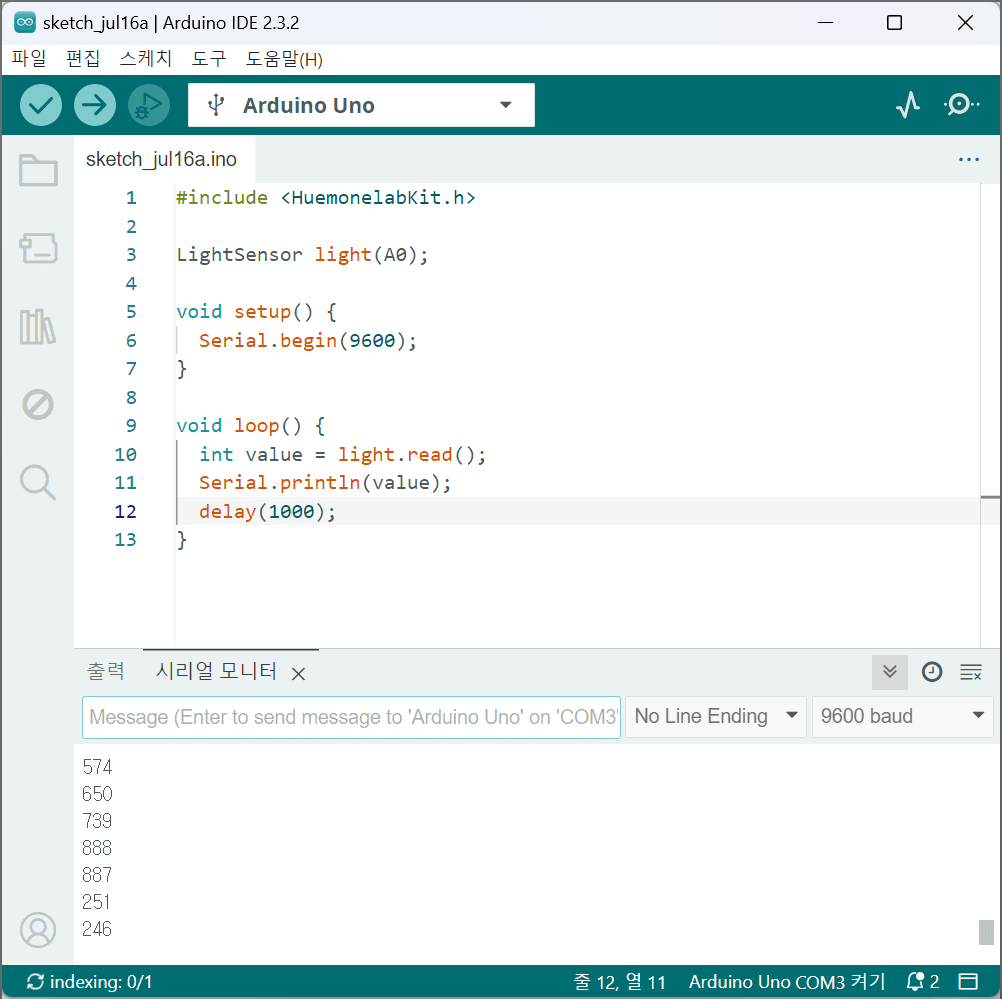
Task: Click the indexing: 0/1 status entry
Action: coord(89,981)
